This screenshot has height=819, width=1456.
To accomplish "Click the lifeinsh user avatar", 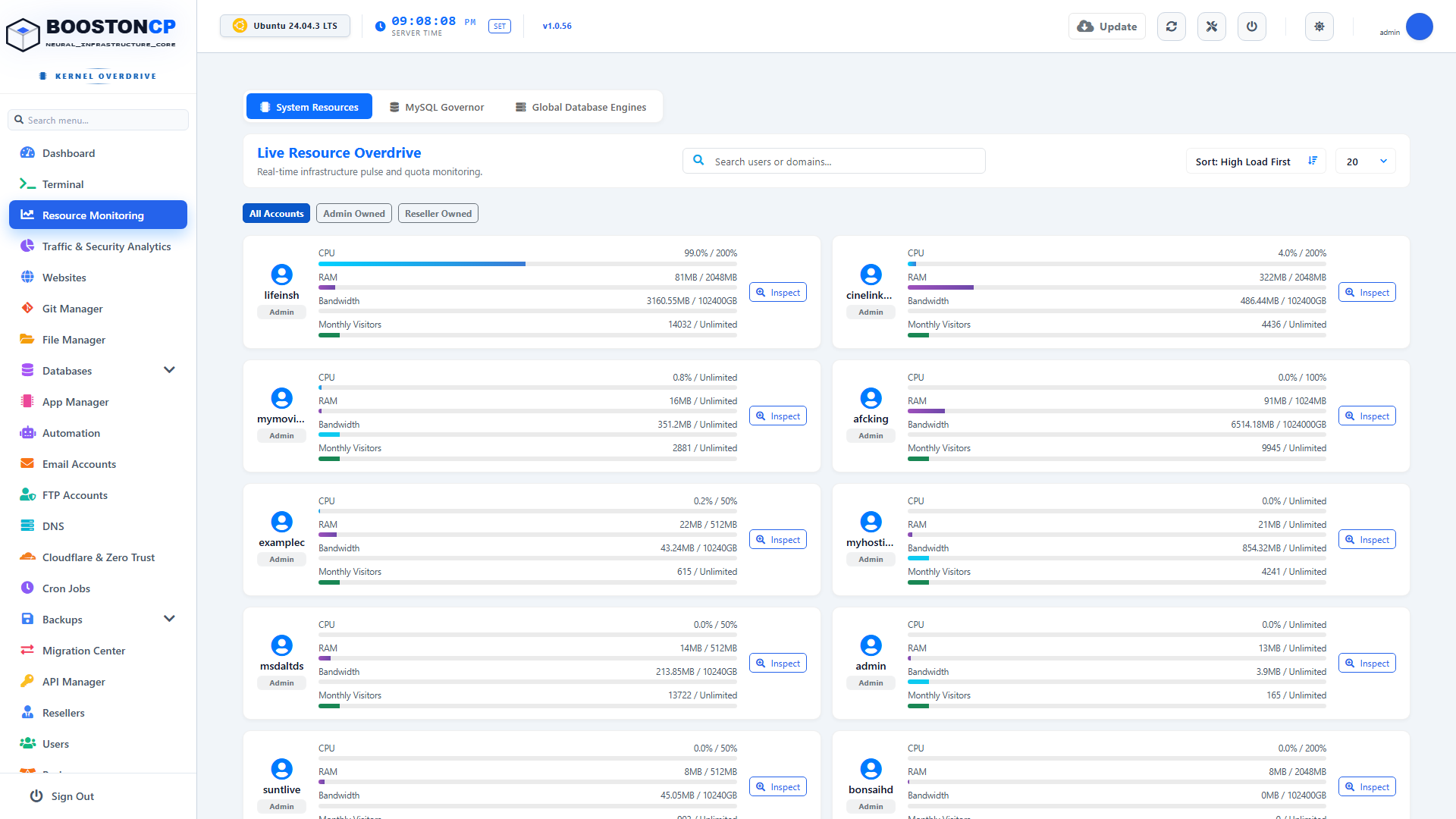I will [281, 275].
